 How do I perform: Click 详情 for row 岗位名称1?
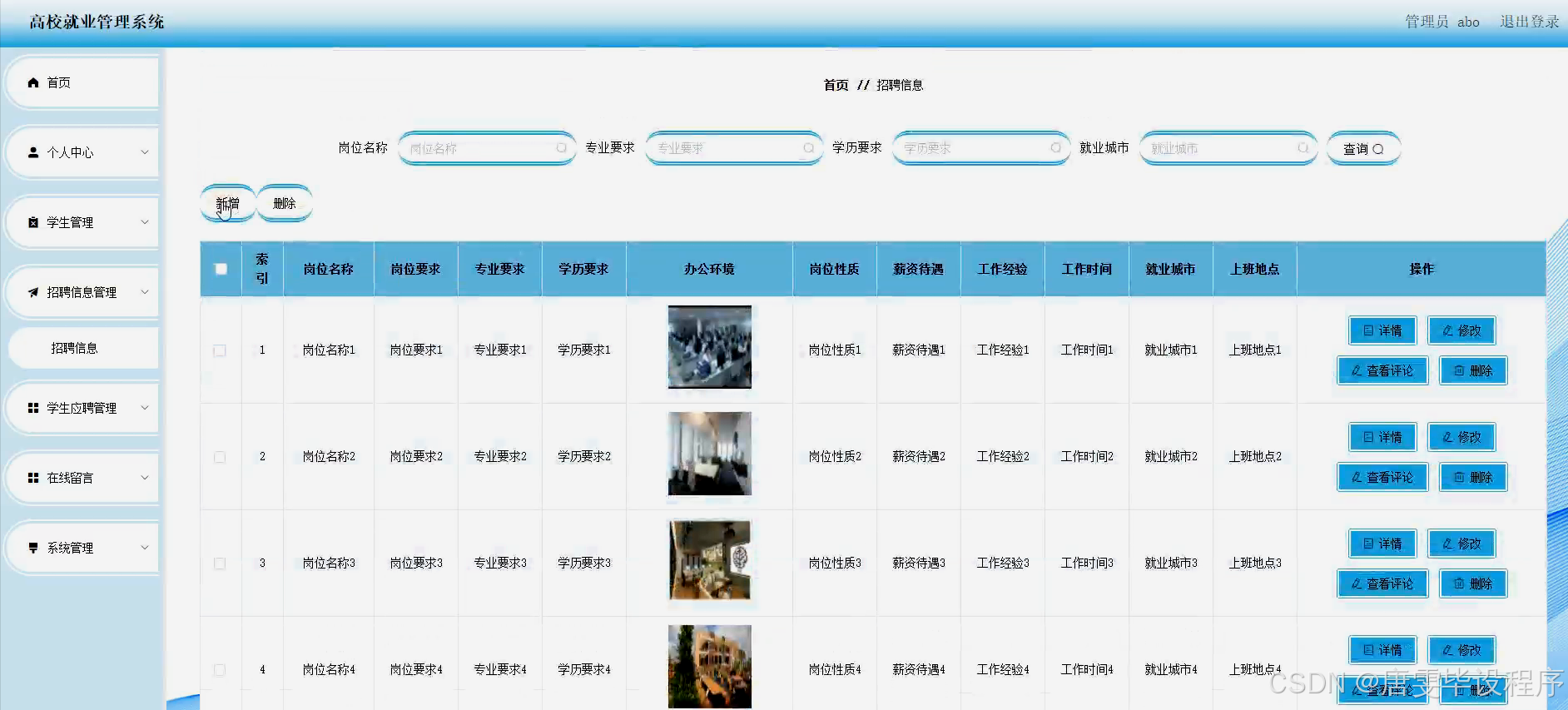(1382, 330)
